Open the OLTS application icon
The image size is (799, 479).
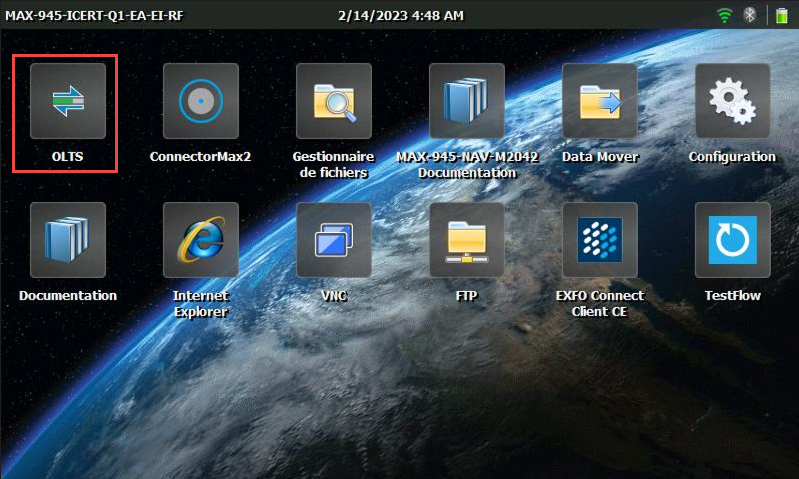tap(68, 101)
